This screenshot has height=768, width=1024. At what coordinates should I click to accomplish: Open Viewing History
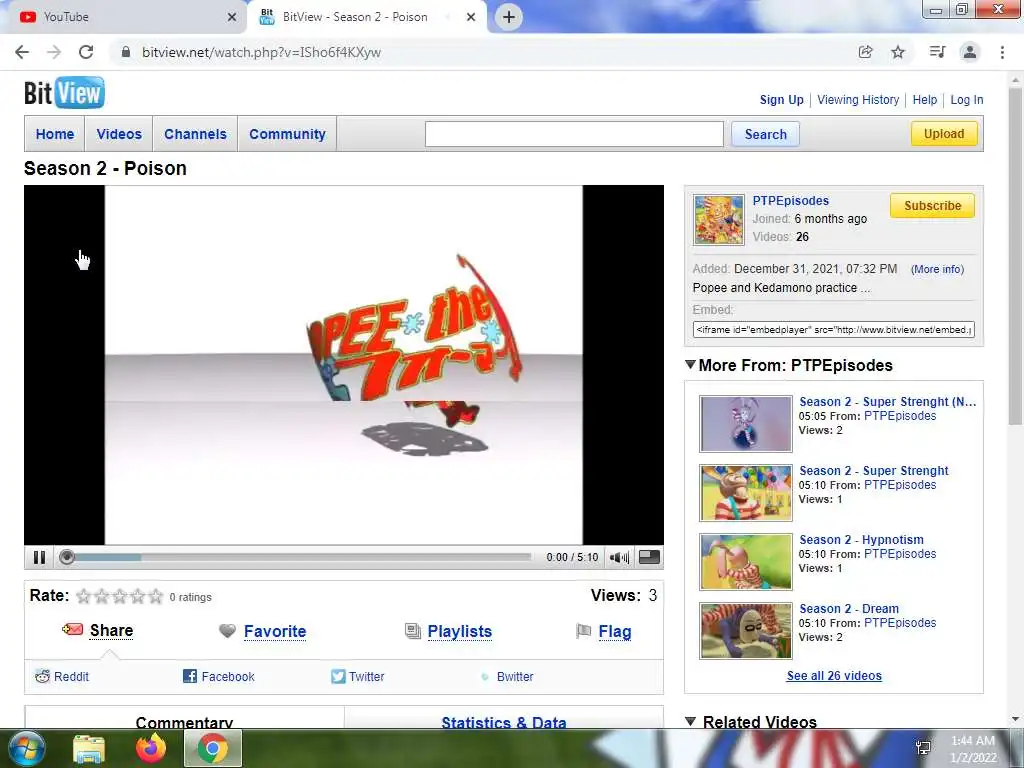click(858, 100)
